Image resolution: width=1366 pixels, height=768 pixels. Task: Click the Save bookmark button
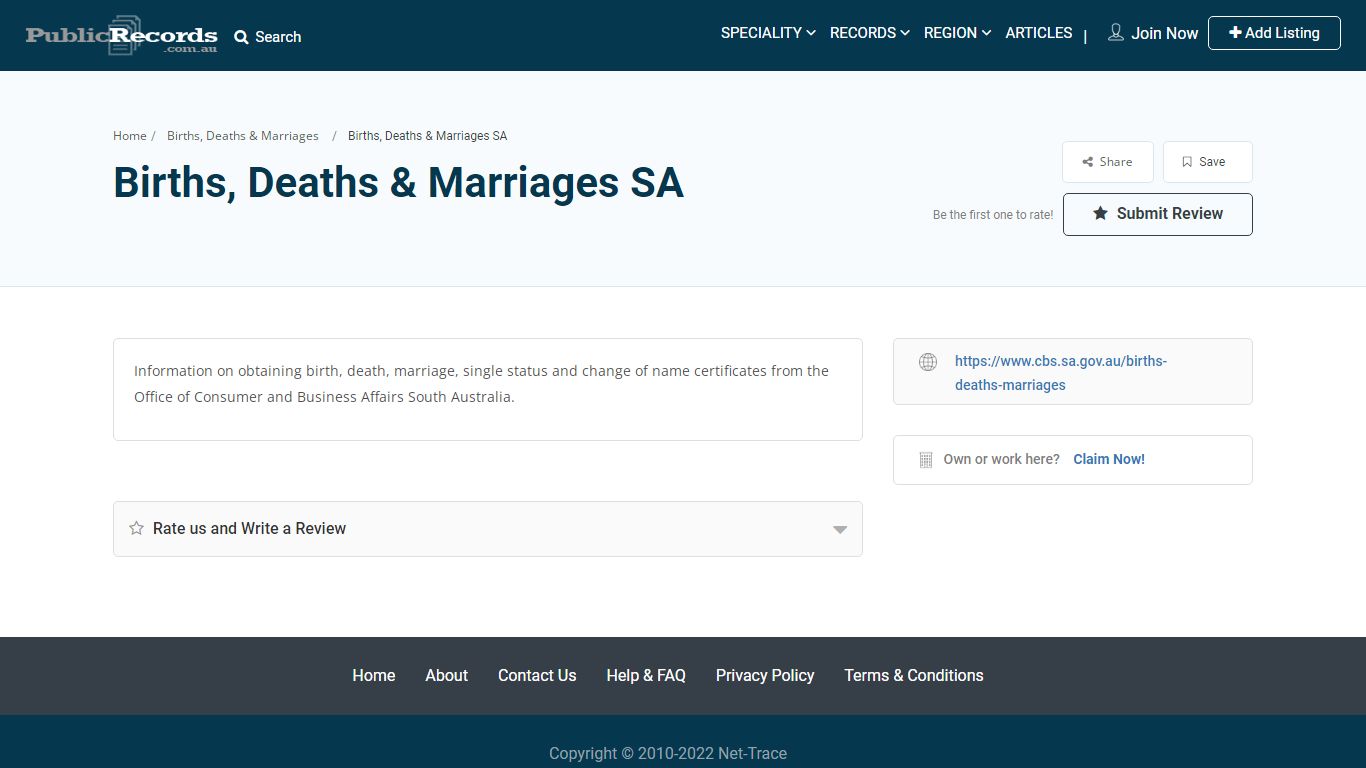(x=1208, y=162)
